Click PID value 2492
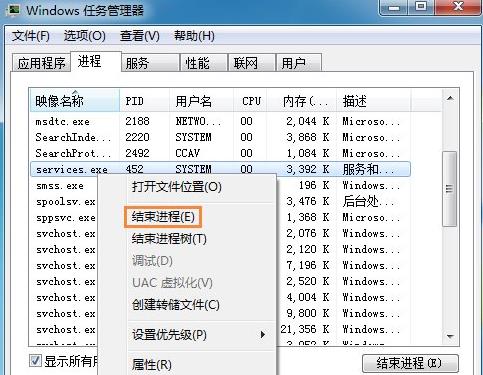Viewport: 483px width, 375px height. [137, 153]
